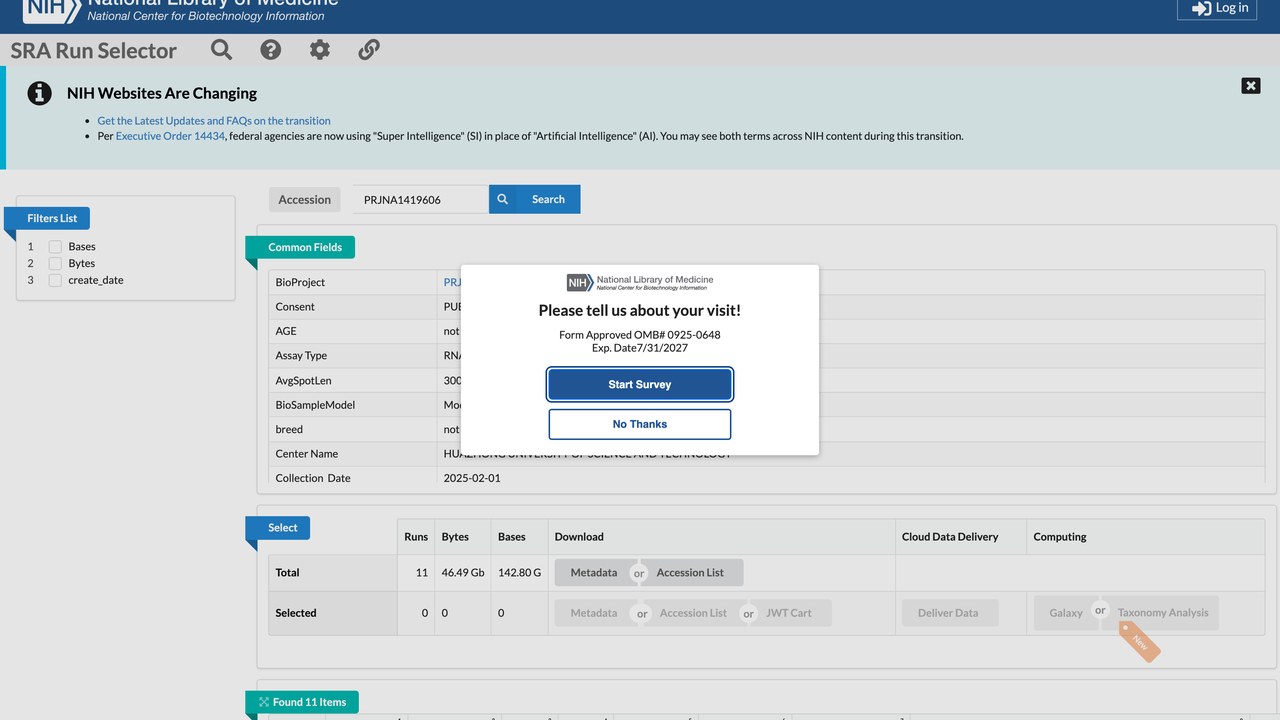Screen dimensions: 1280x720
Task: Click the 46.49 Gb total bytes value
Action: coord(463,573)
